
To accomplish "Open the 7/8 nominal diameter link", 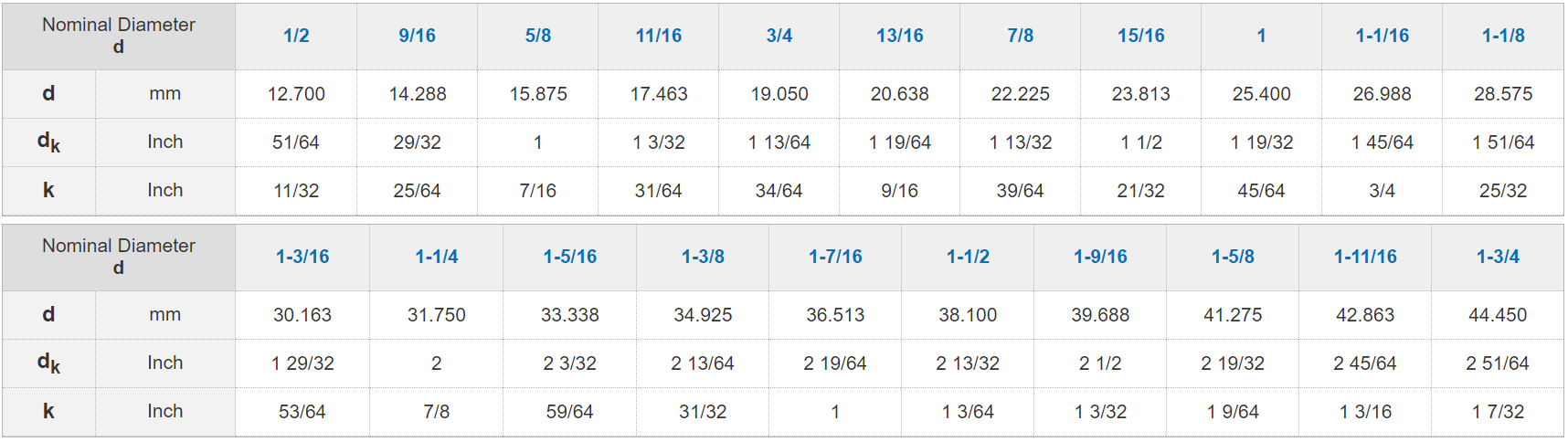I will [x=1021, y=36].
